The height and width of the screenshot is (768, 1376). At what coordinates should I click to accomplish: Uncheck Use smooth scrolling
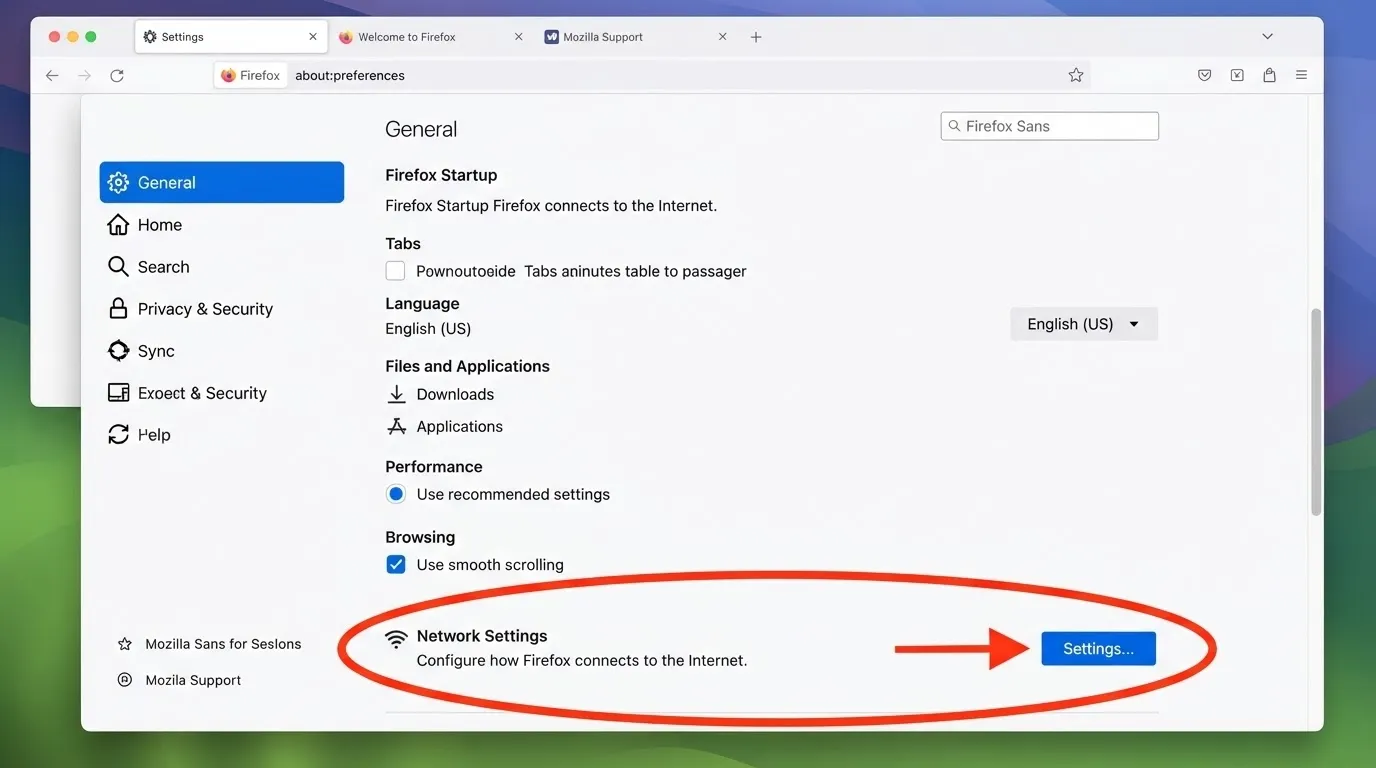click(x=396, y=564)
